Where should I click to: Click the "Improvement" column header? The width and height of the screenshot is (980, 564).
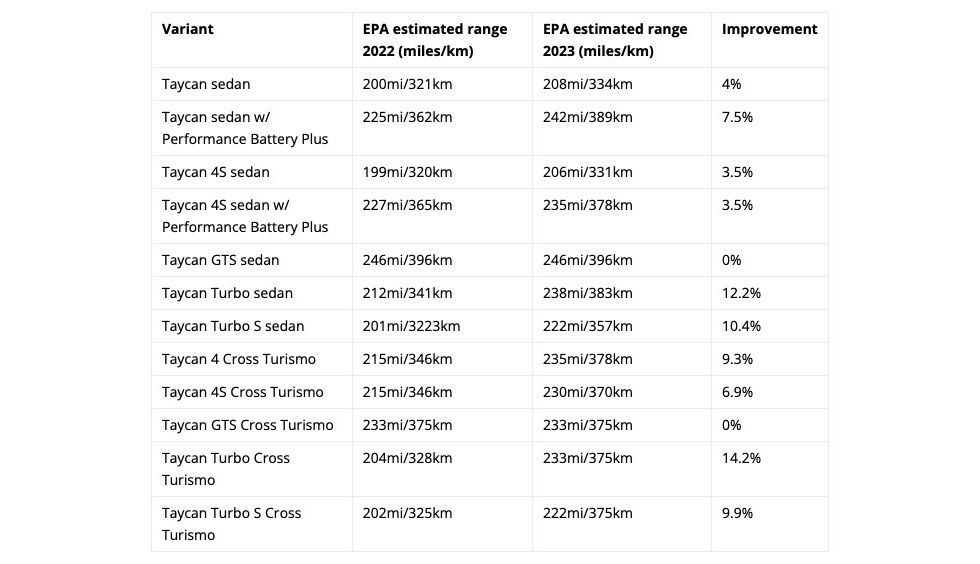769,29
